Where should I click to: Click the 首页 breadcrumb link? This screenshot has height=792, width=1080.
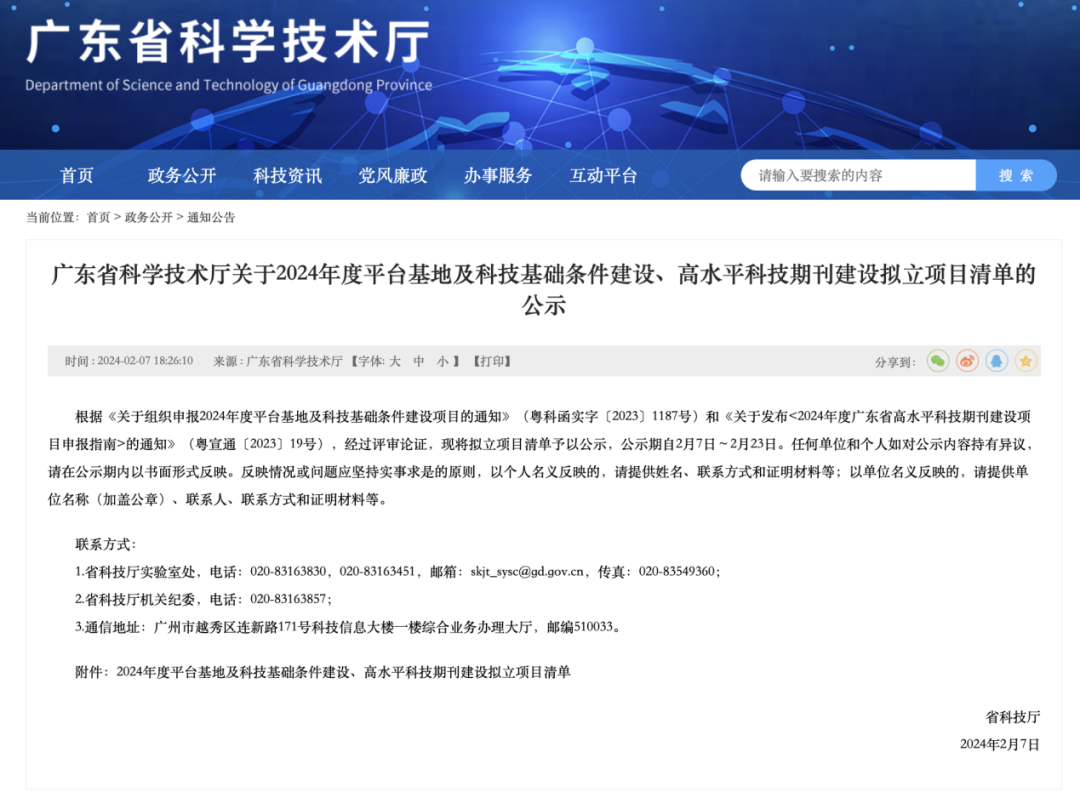click(98, 217)
